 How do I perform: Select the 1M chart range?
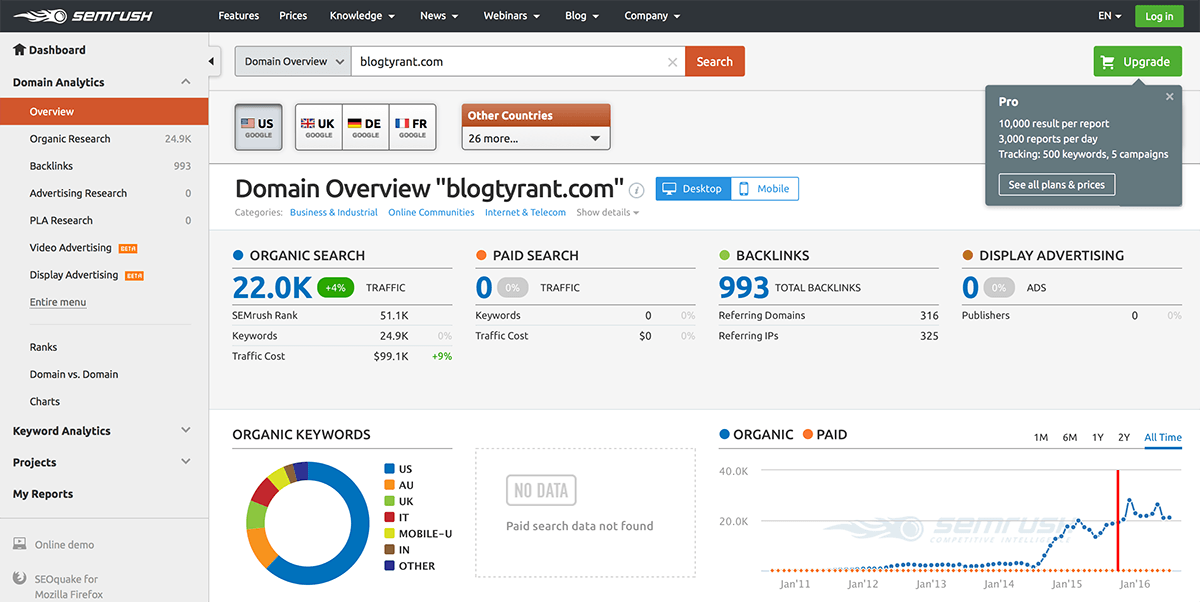pos(1041,438)
